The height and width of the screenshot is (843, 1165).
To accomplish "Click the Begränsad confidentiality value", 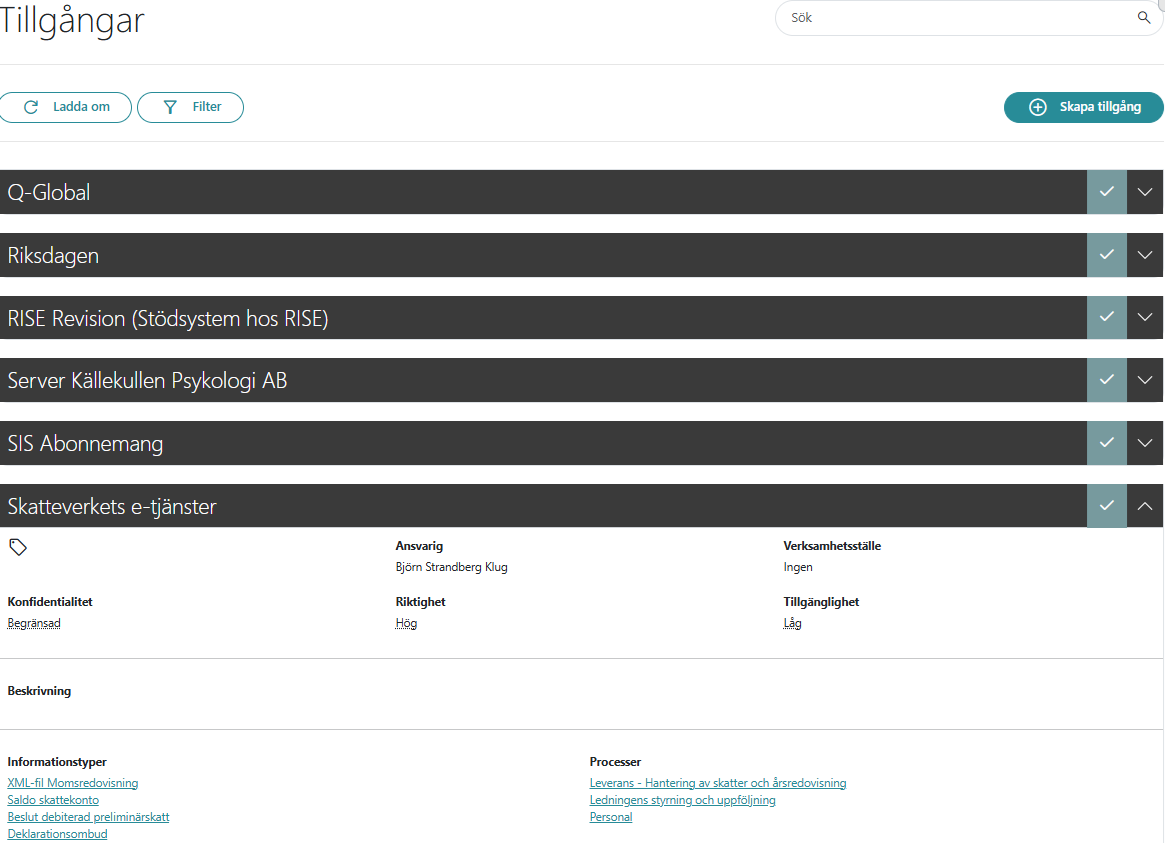I will tap(34, 623).
